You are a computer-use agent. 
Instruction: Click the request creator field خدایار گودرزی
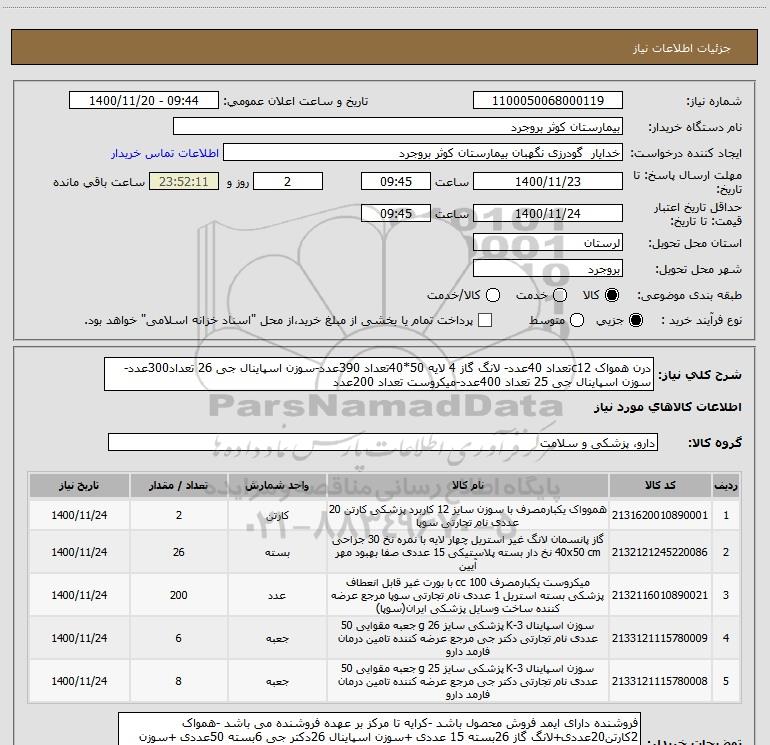point(423,153)
